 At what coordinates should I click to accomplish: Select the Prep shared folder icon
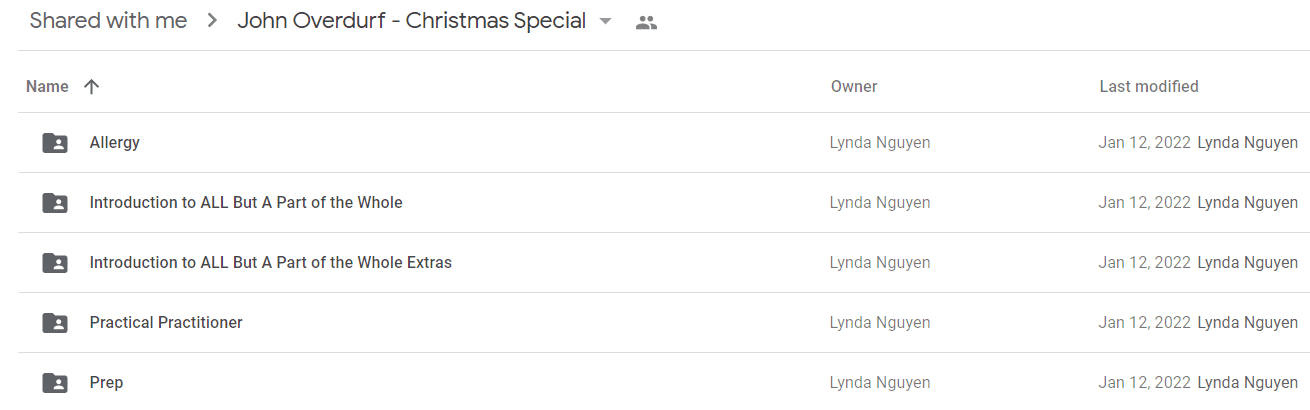(55, 383)
